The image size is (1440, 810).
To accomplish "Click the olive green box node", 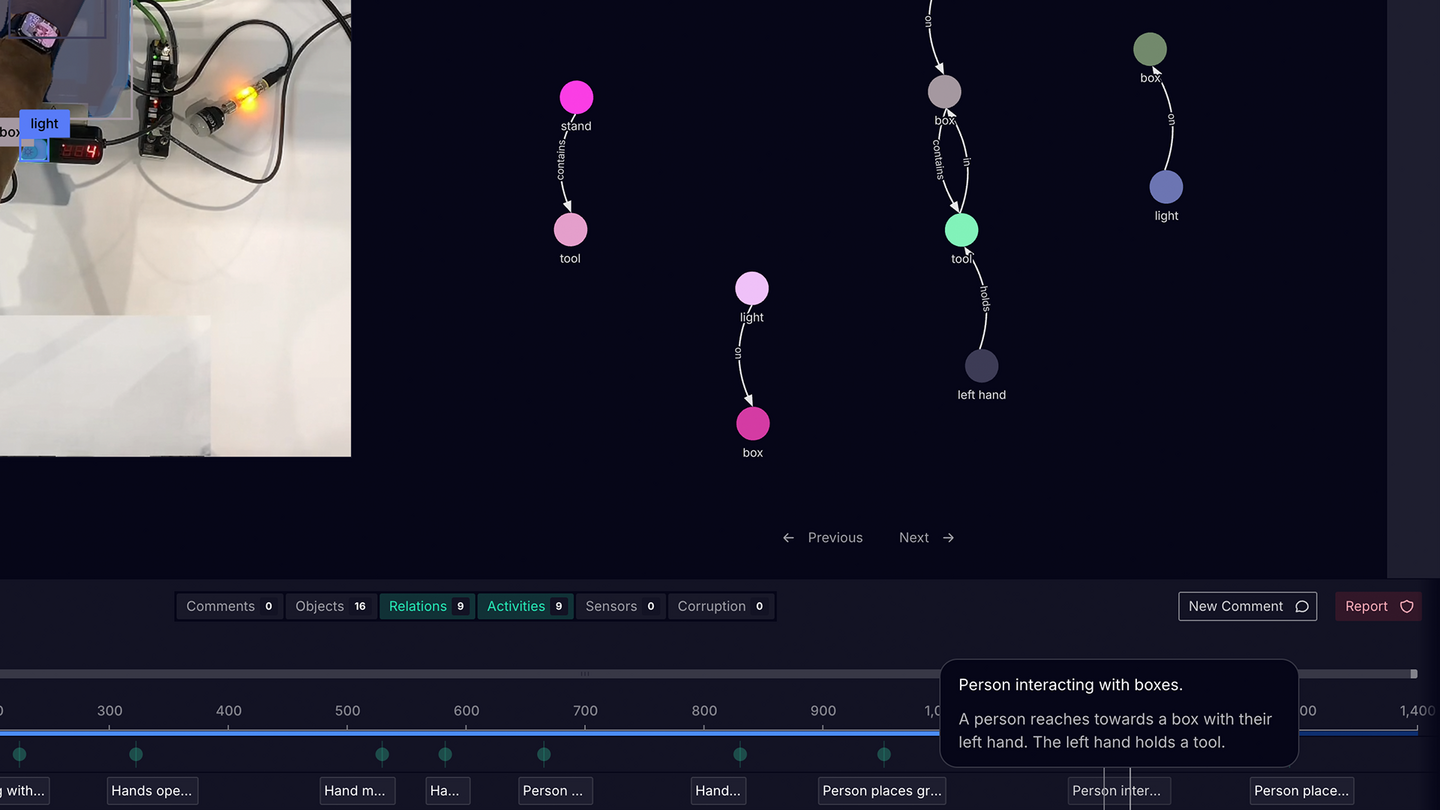I will pos(1150,49).
